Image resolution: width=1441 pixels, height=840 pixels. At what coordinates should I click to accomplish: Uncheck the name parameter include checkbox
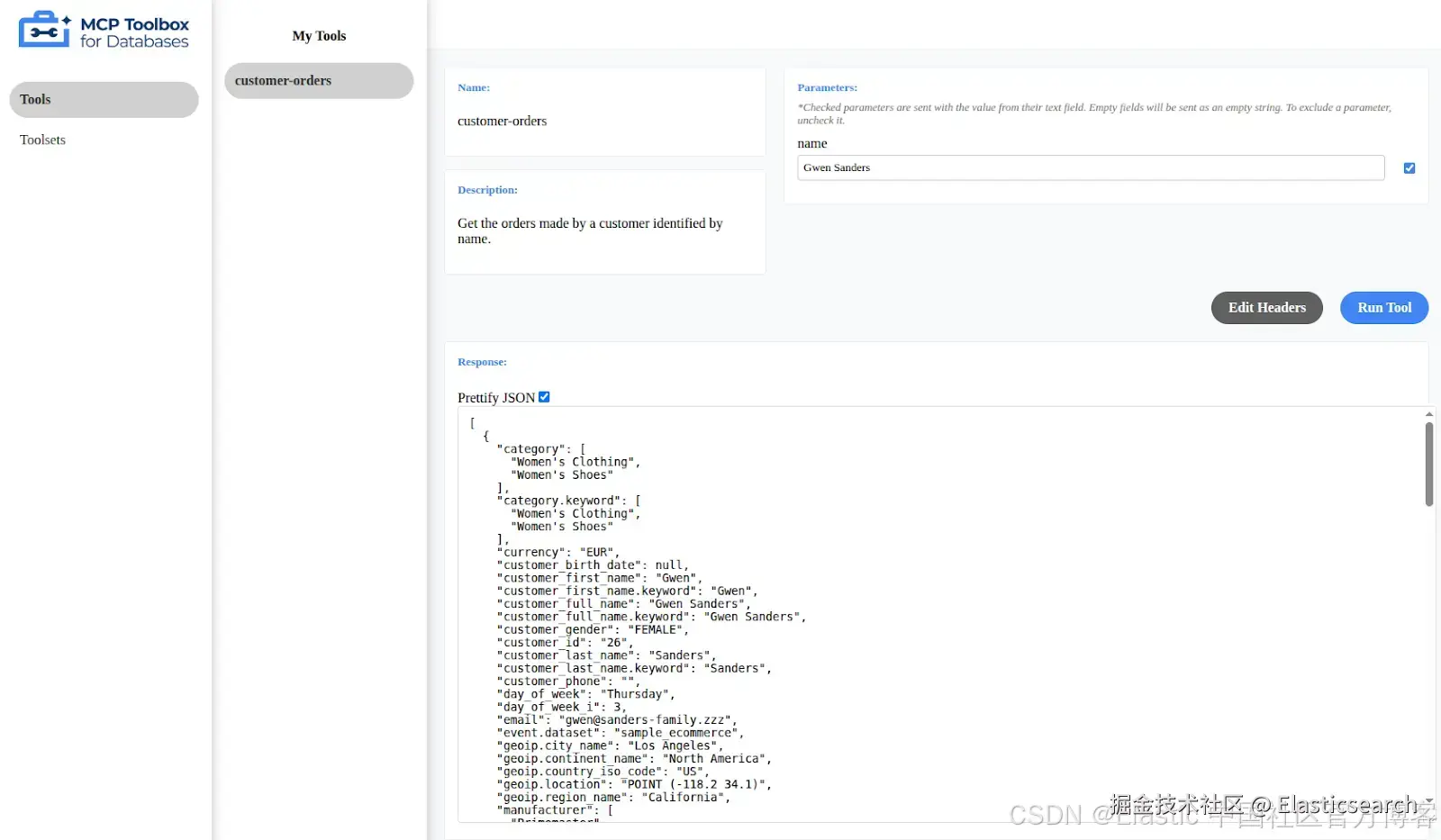click(x=1409, y=168)
